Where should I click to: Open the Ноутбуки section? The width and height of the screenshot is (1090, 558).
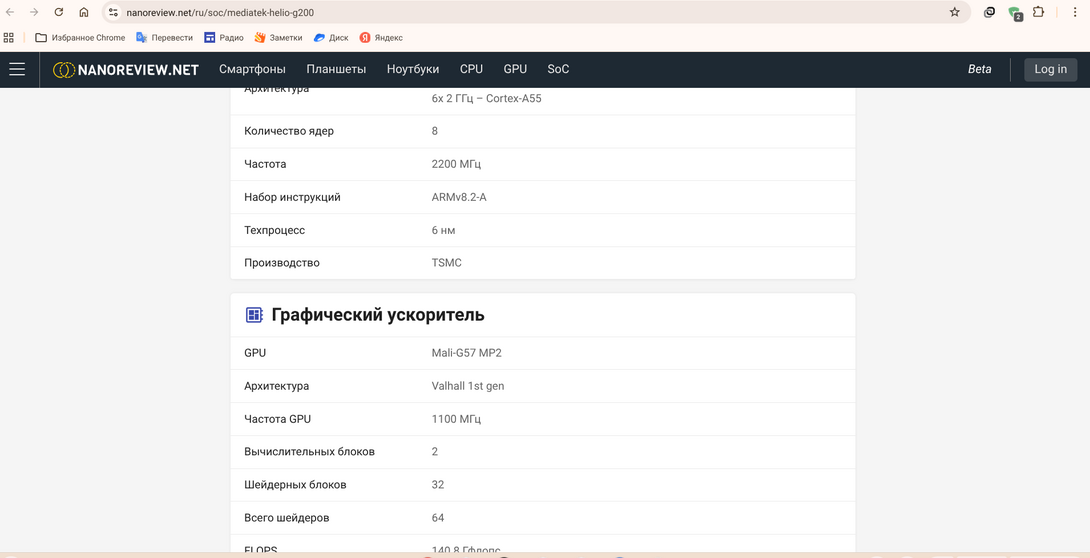(413, 69)
